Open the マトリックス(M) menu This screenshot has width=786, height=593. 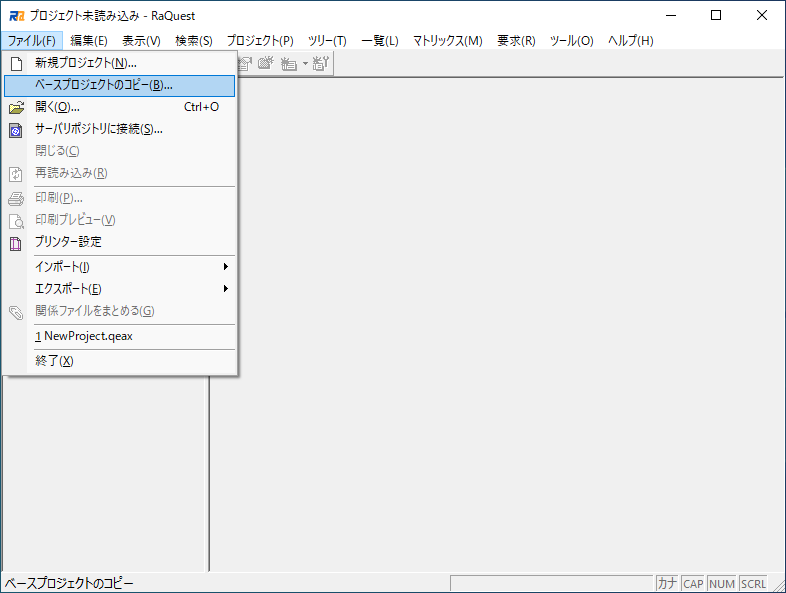coord(447,41)
